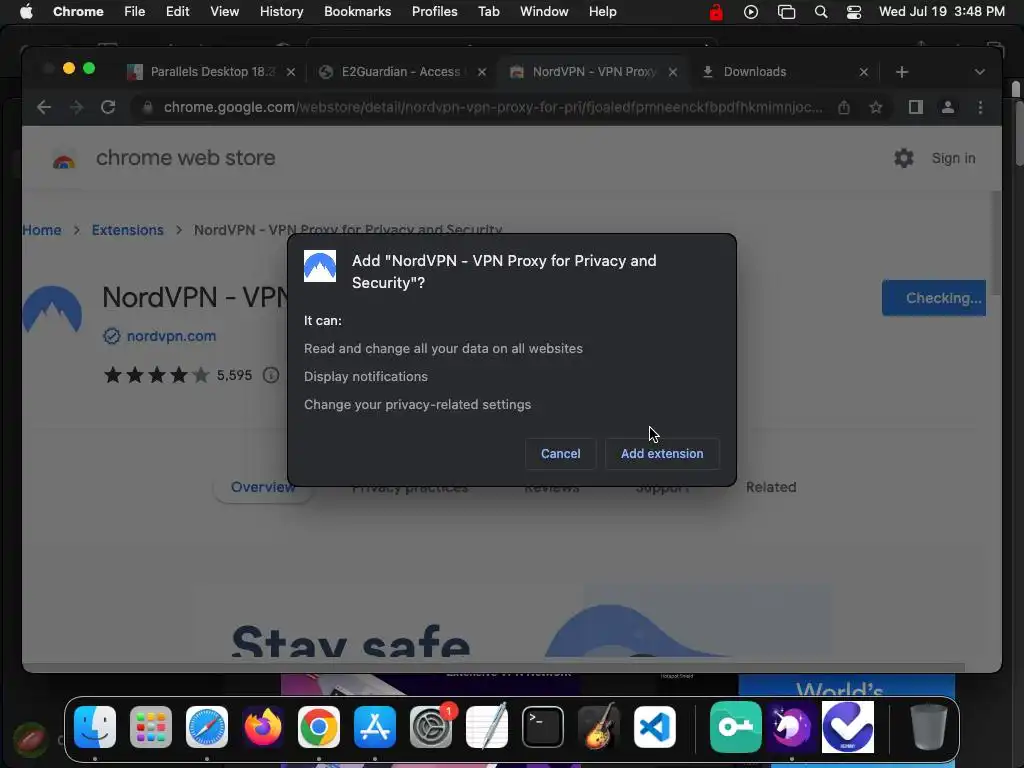Open Chrome three-dot menu
Viewport: 1024px width, 768px height.
click(x=980, y=107)
